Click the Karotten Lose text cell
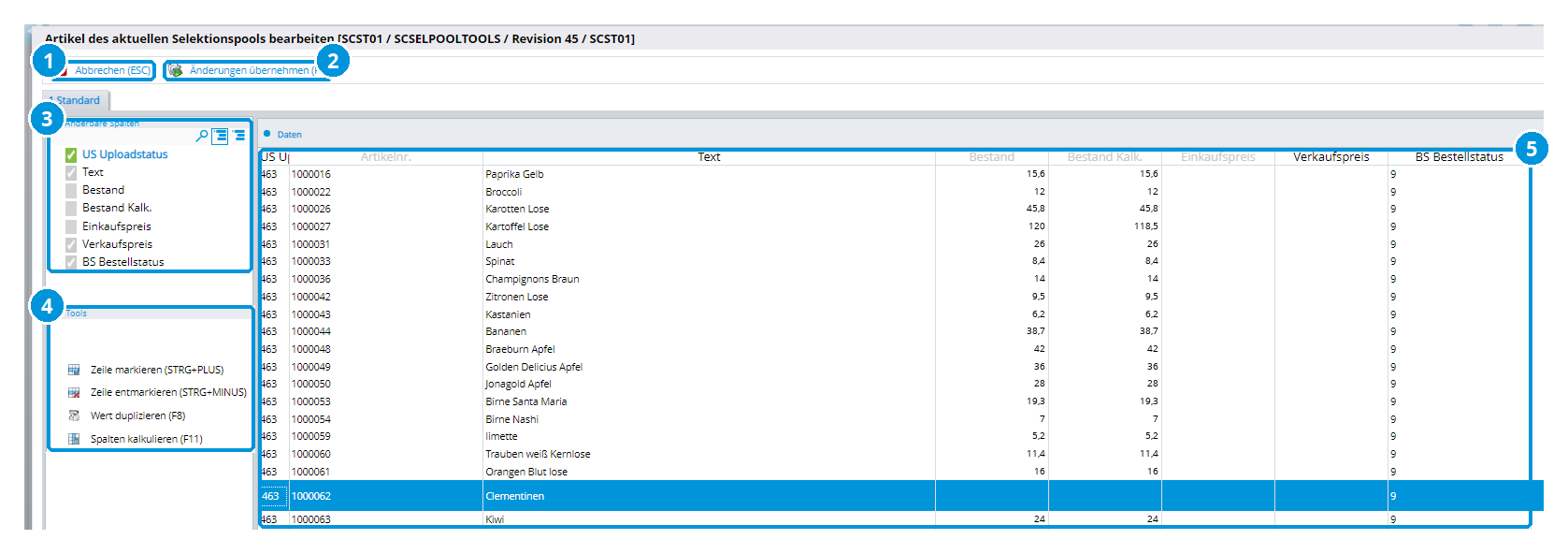This screenshot has height=554, width=1568. tap(517, 209)
